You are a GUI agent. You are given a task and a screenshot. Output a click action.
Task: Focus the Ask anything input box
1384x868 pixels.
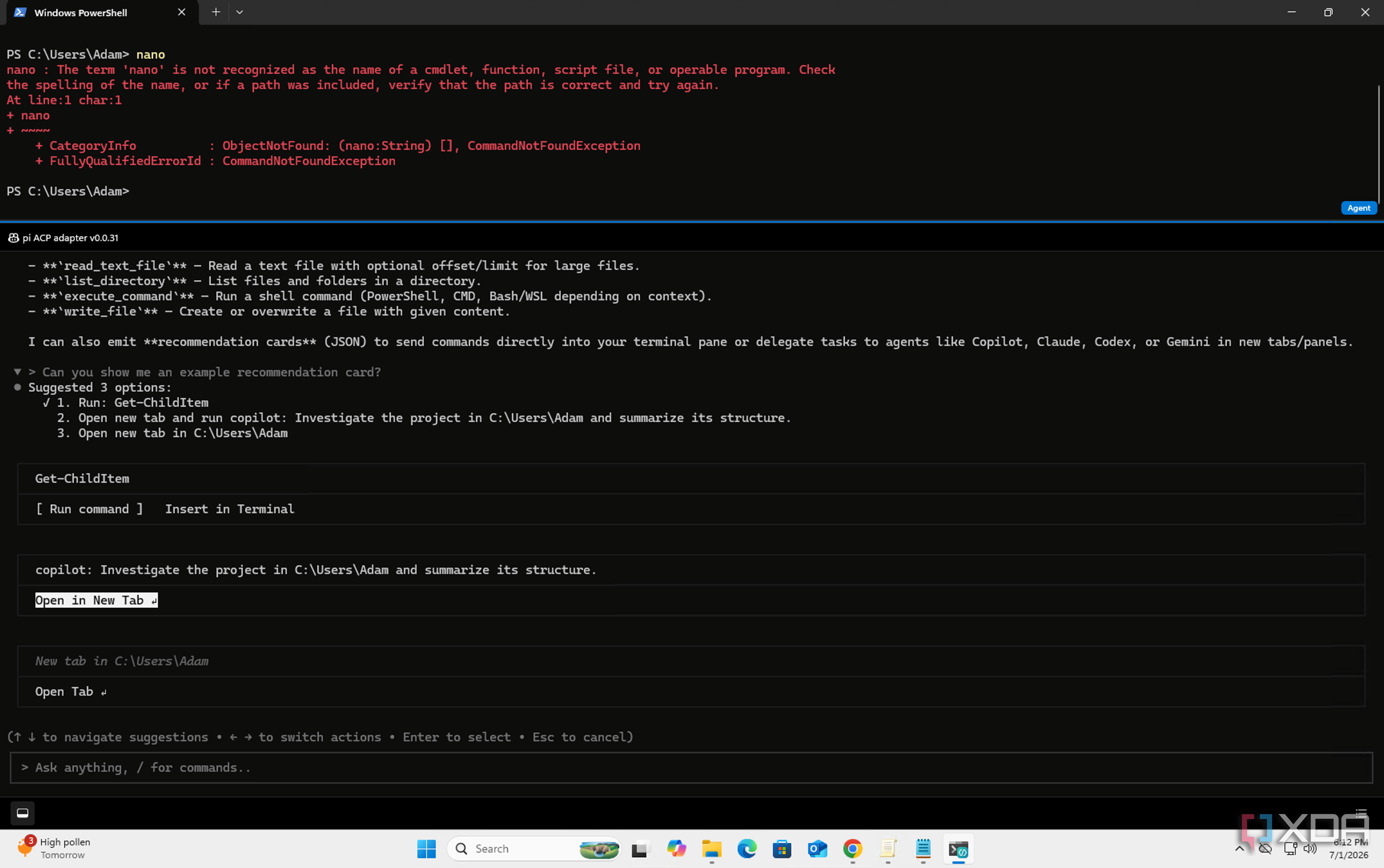click(x=691, y=768)
